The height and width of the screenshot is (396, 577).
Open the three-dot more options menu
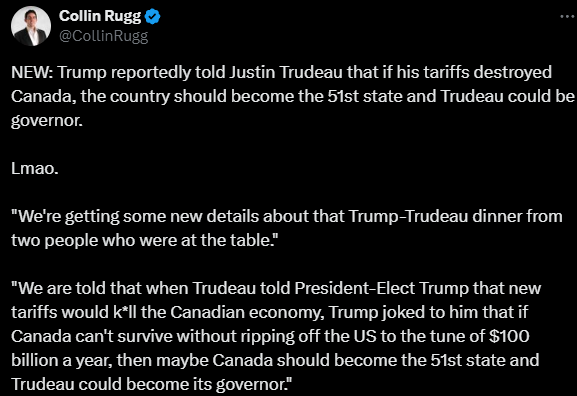(567, 16)
